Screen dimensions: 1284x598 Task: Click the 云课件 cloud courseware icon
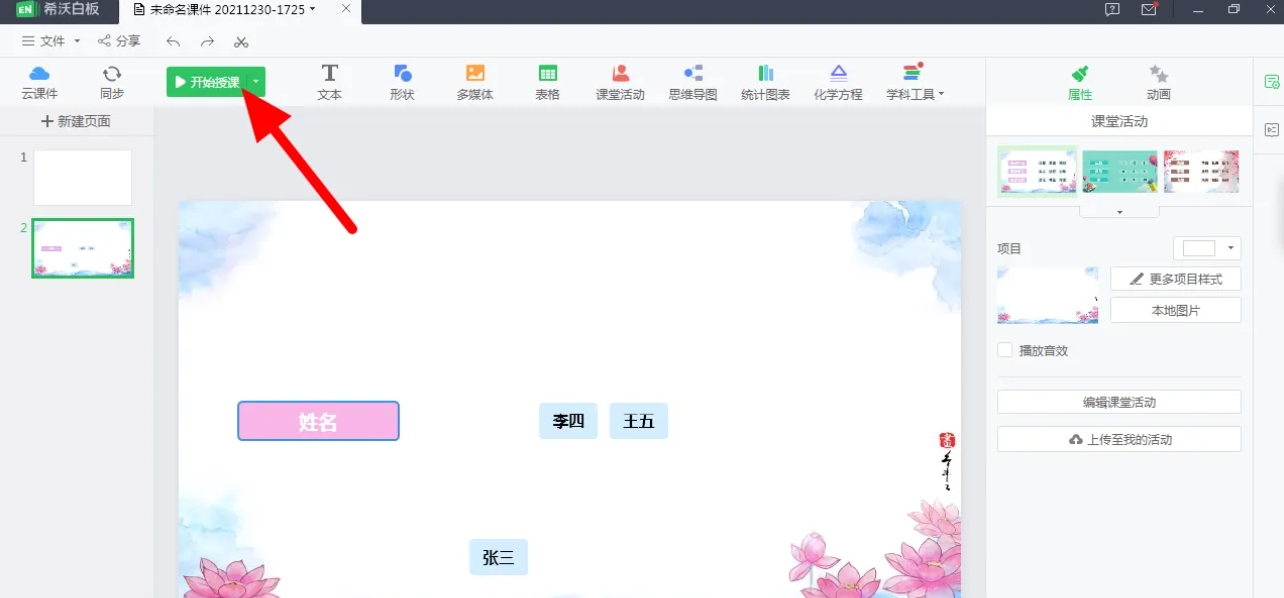point(39,81)
